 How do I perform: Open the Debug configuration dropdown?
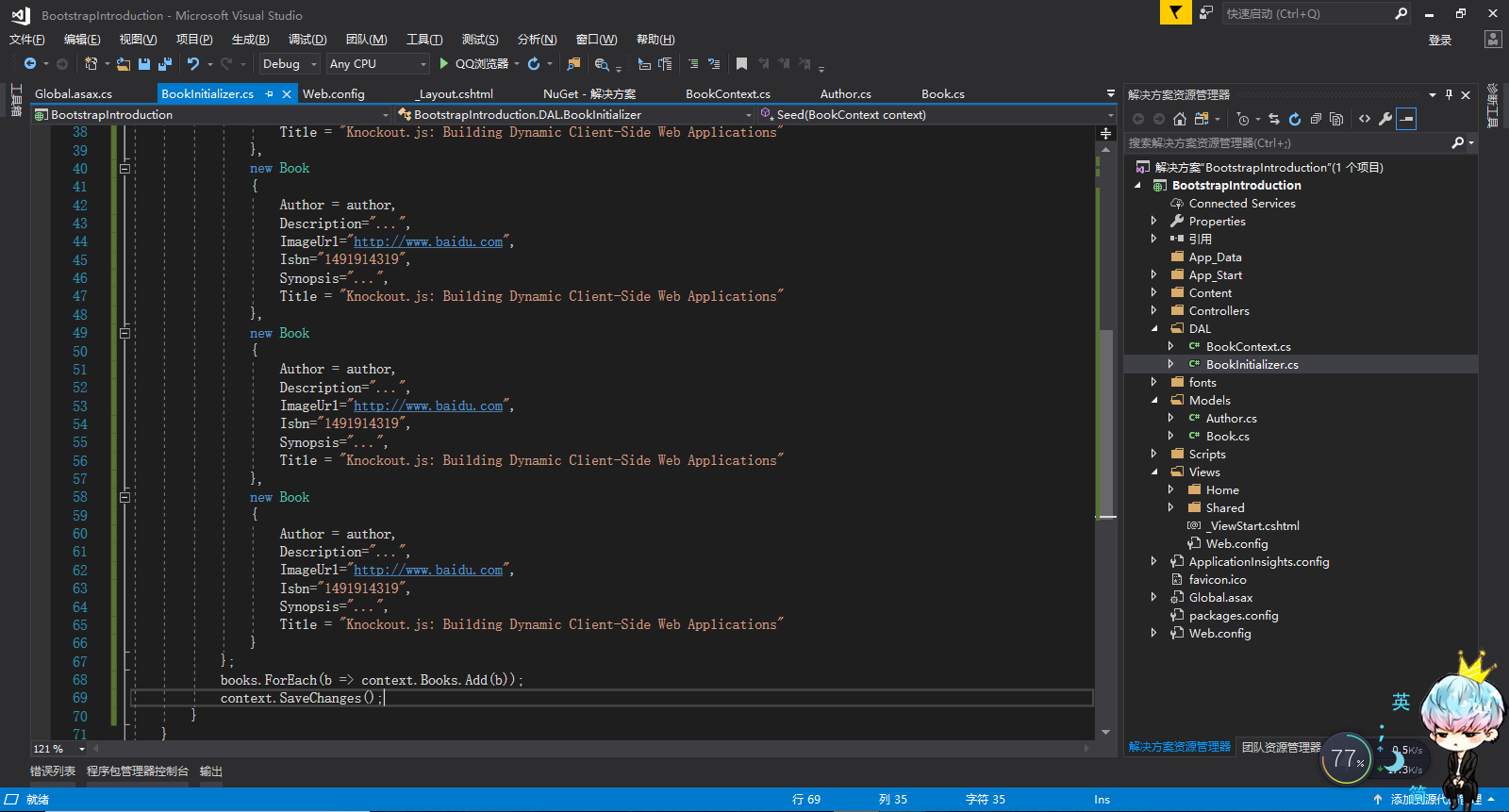[290, 64]
